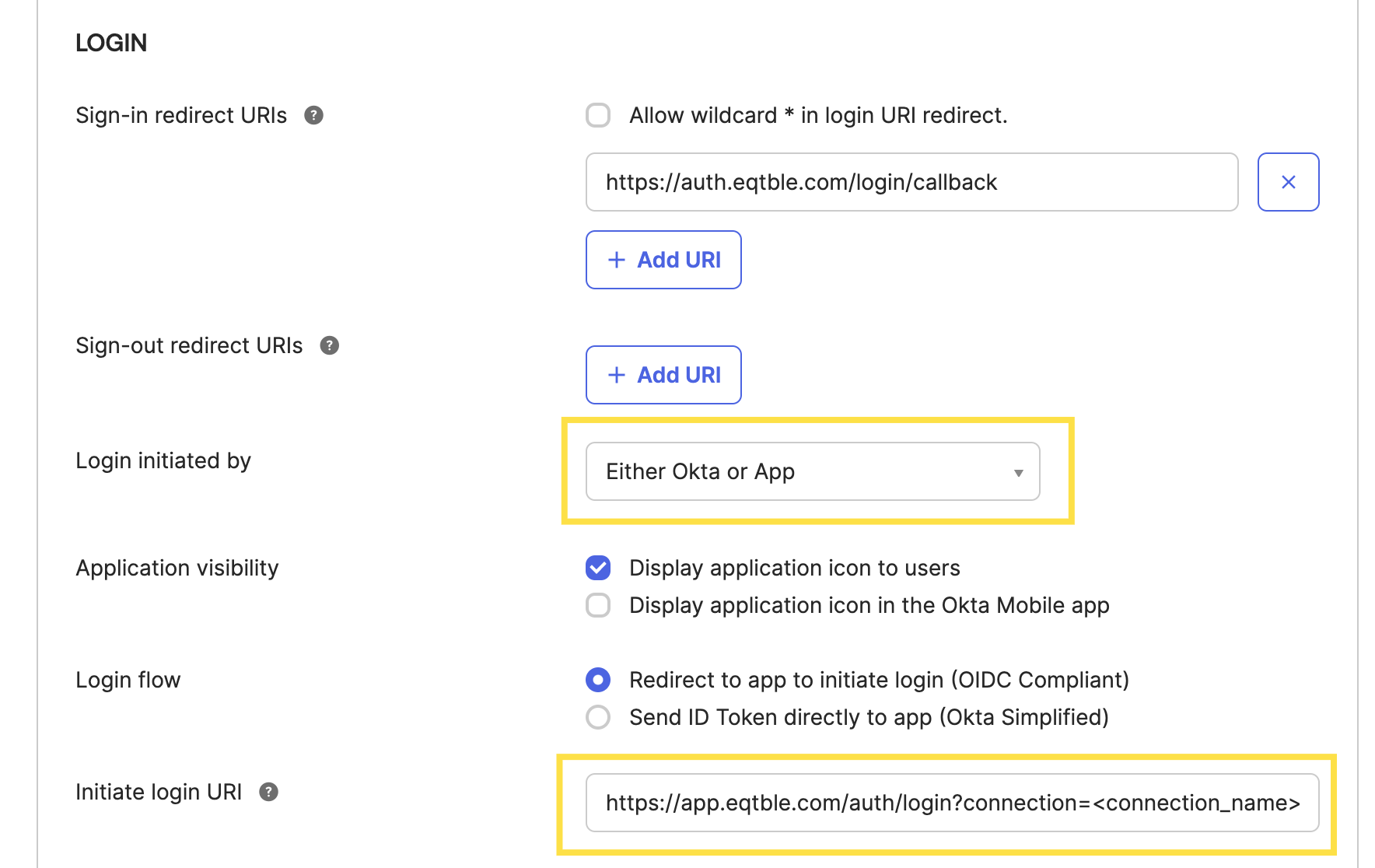
Task: Click the plus icon in the sign-out Add URI button
Action: 616,375
